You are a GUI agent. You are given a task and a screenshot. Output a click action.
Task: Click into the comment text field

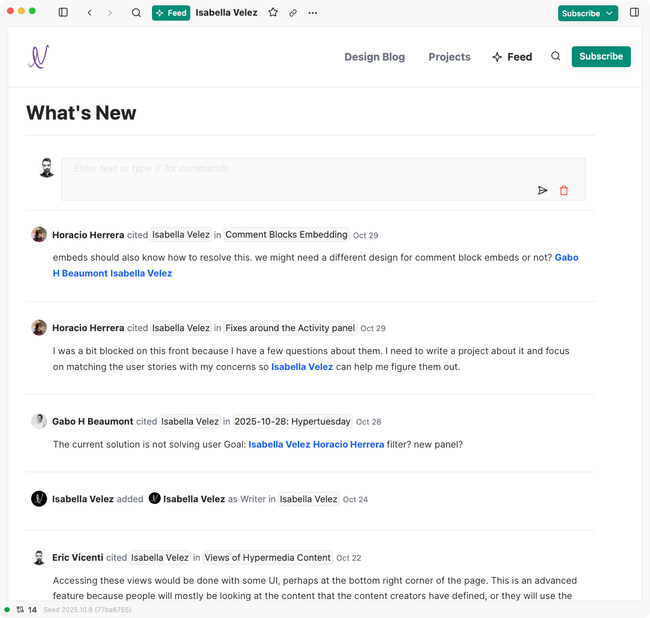pyautogui.click(x=300, y=169)
